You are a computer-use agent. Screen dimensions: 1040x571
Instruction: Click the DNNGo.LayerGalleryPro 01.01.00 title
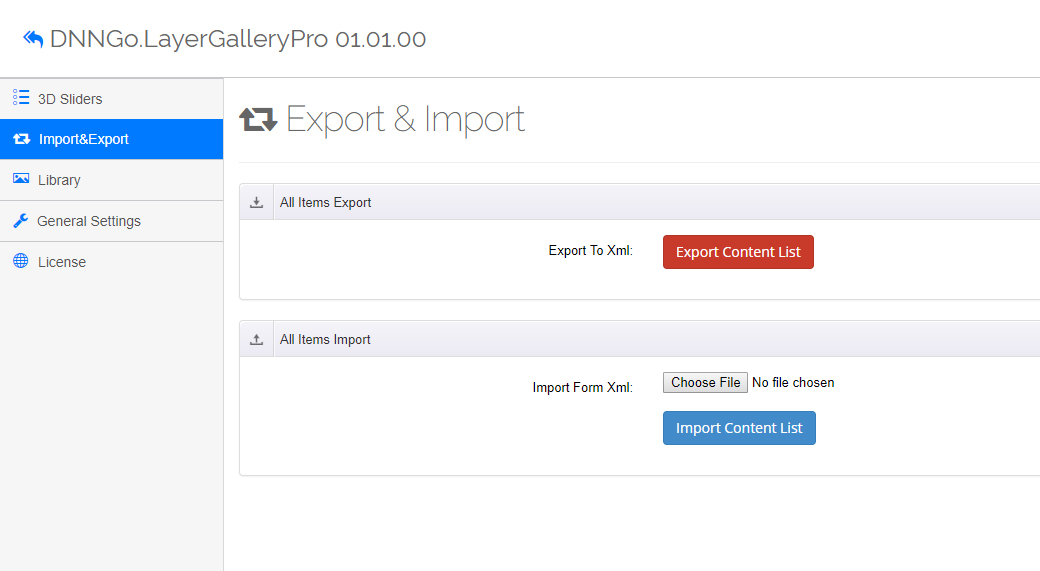(238, 39)
